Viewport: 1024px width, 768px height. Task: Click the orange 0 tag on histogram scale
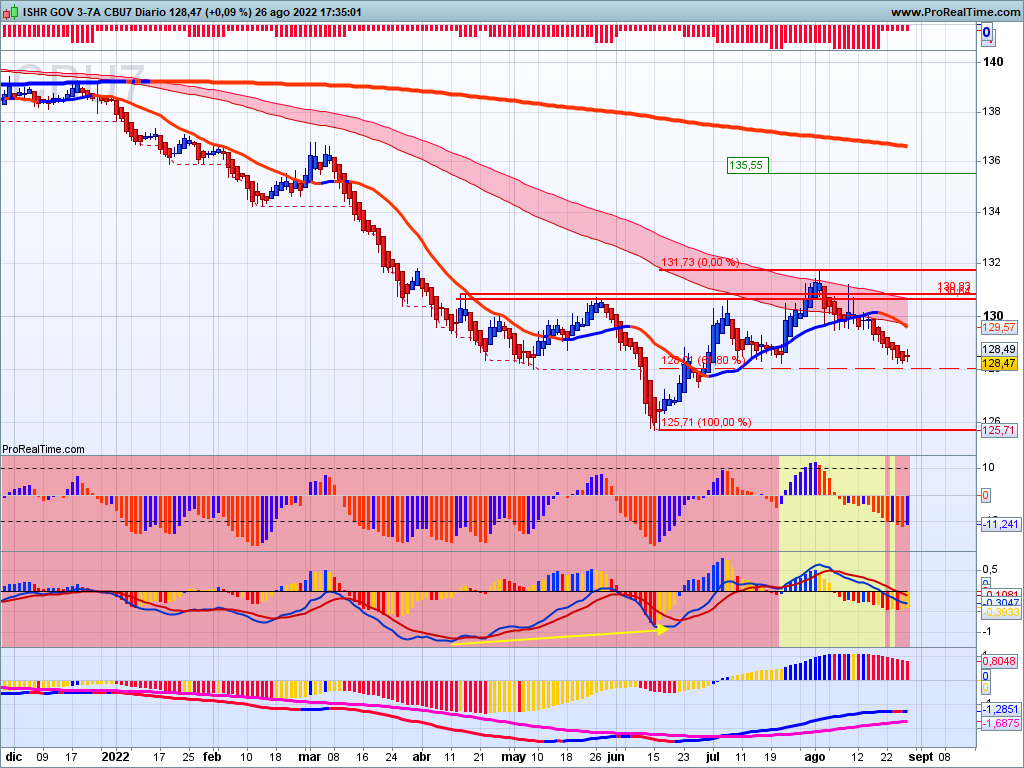(985, 496)
